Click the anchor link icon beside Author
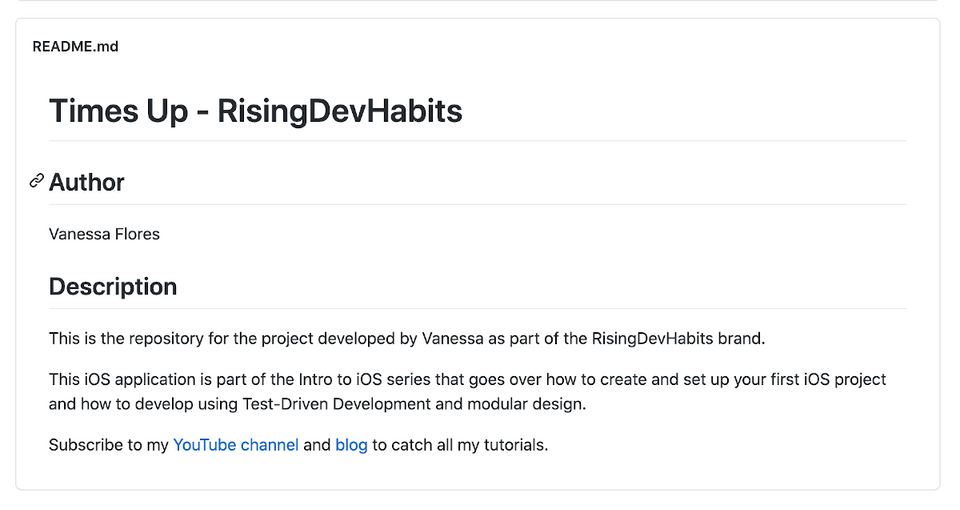This screenshot has width=960, height=510. coord(37,181)
